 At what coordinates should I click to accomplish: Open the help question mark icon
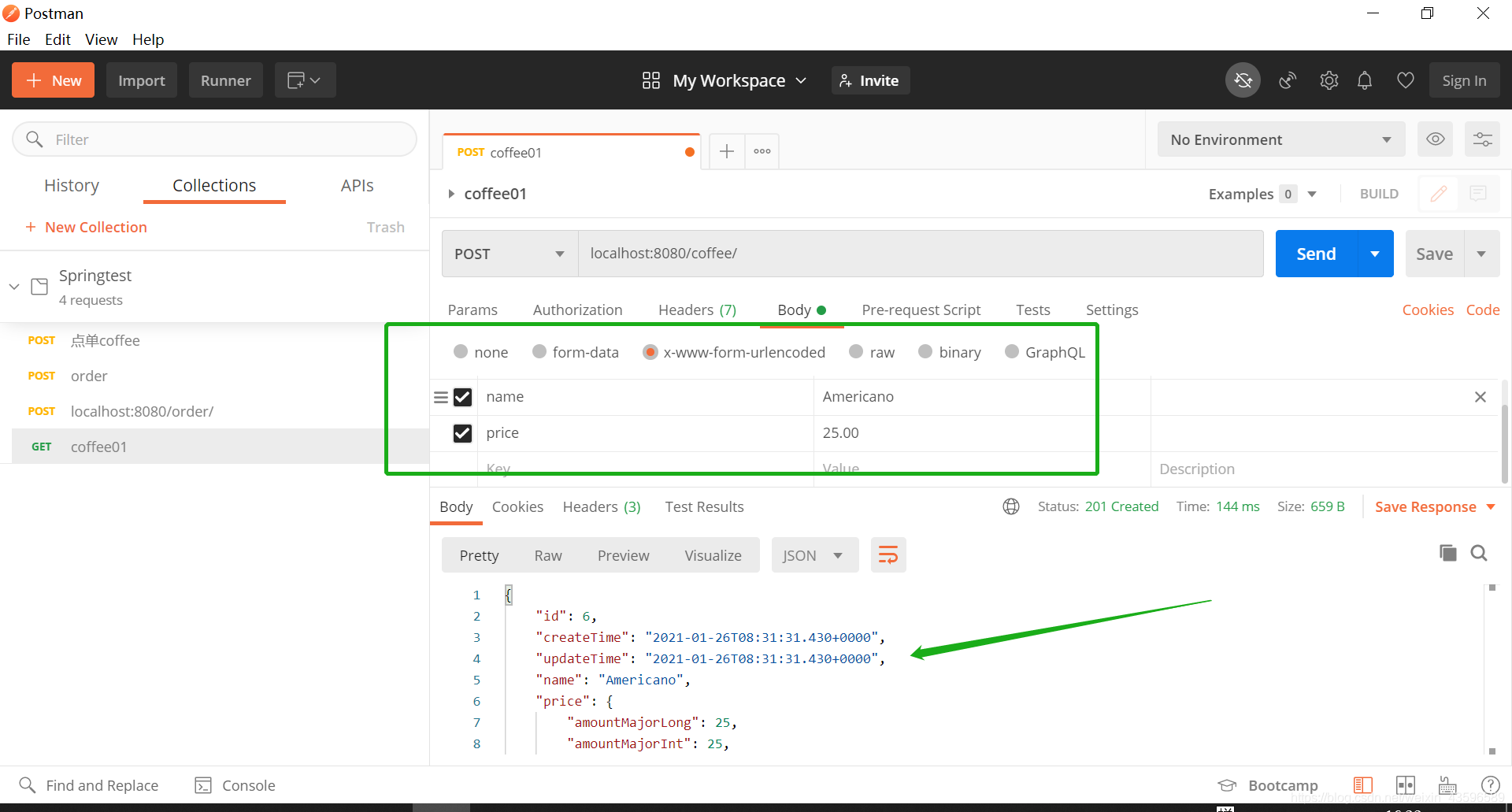(x=1491, y=785)
